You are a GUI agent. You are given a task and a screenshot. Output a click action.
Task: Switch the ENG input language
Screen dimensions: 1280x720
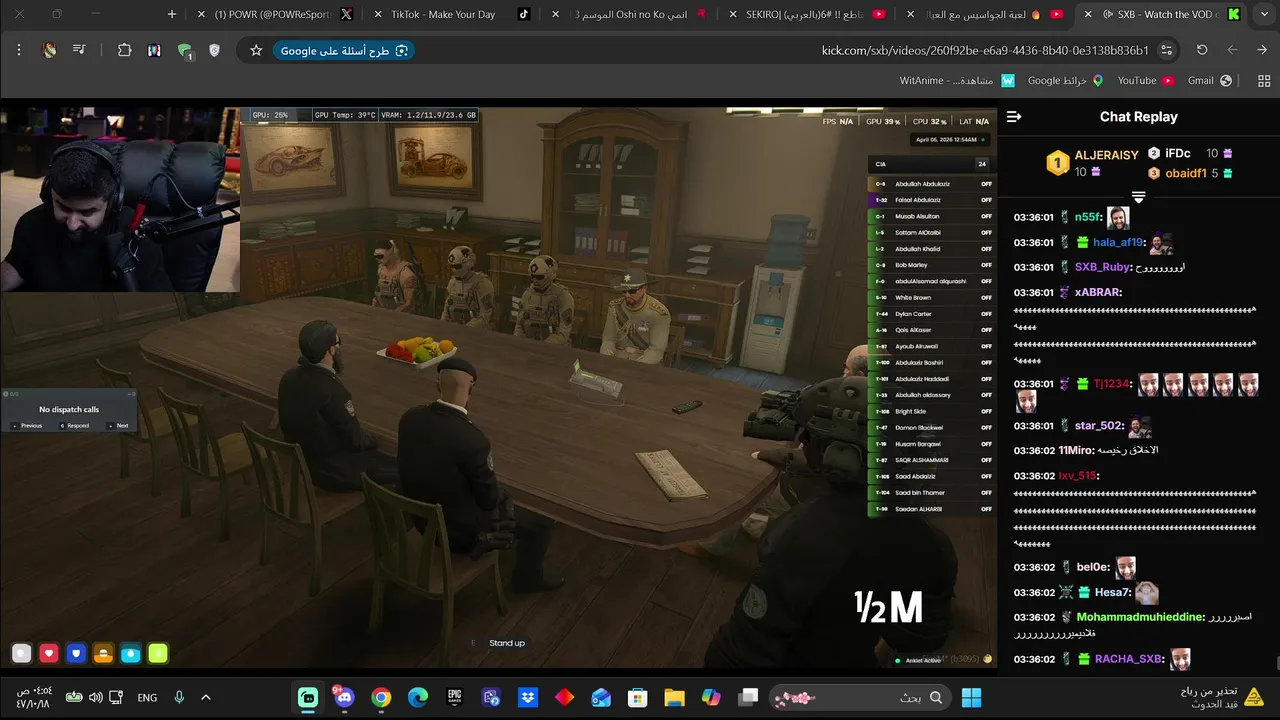[147, 697]
